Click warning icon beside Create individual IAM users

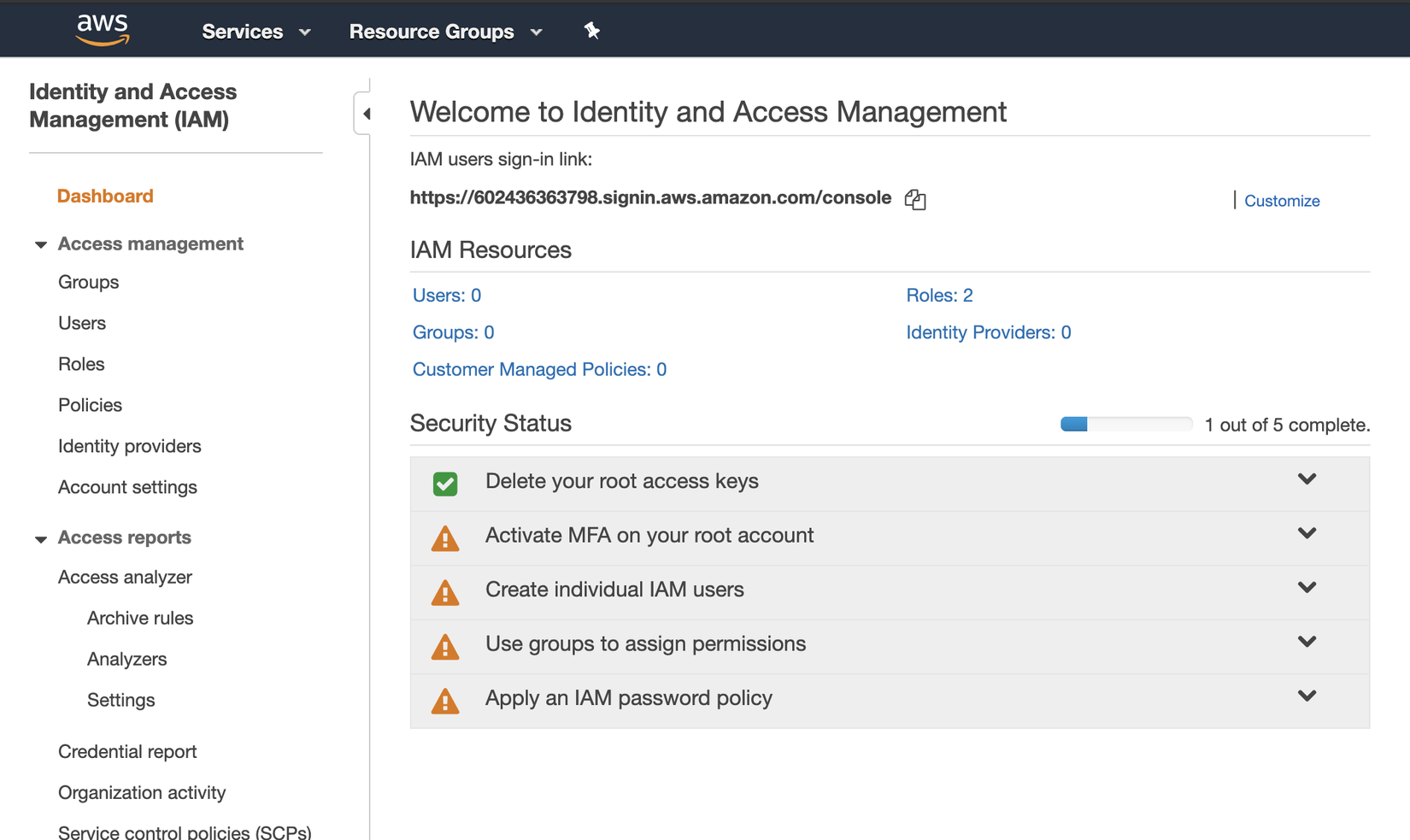(445, 592)
